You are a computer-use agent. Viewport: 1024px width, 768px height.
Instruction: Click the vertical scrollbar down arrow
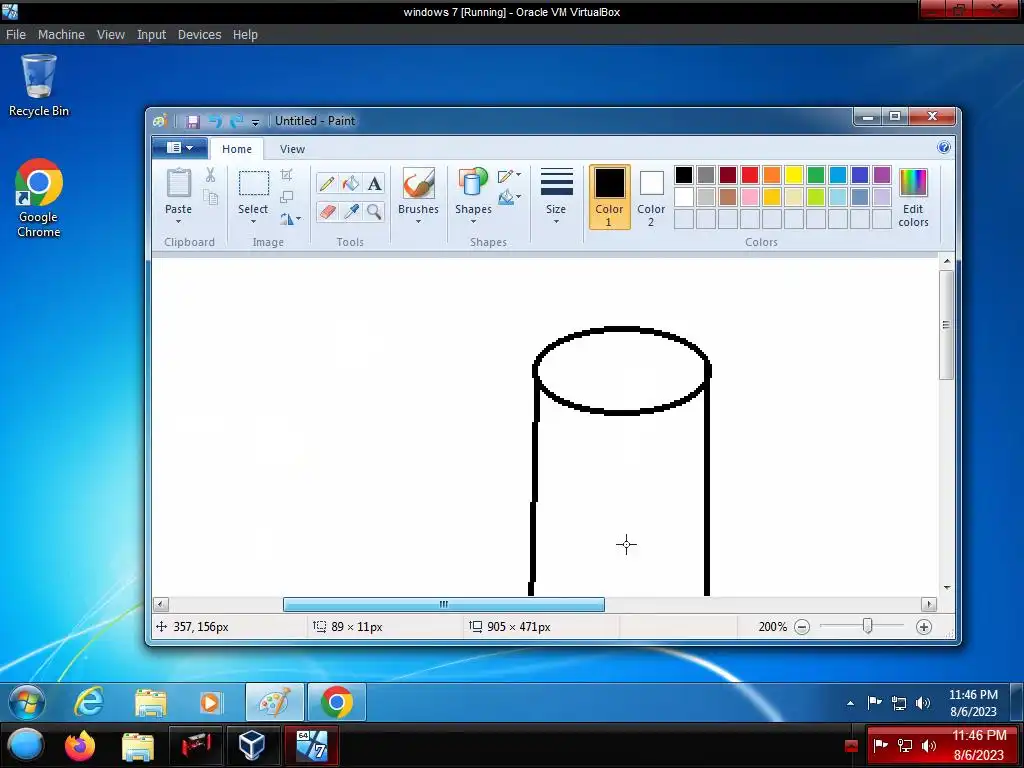click(947, 588)
